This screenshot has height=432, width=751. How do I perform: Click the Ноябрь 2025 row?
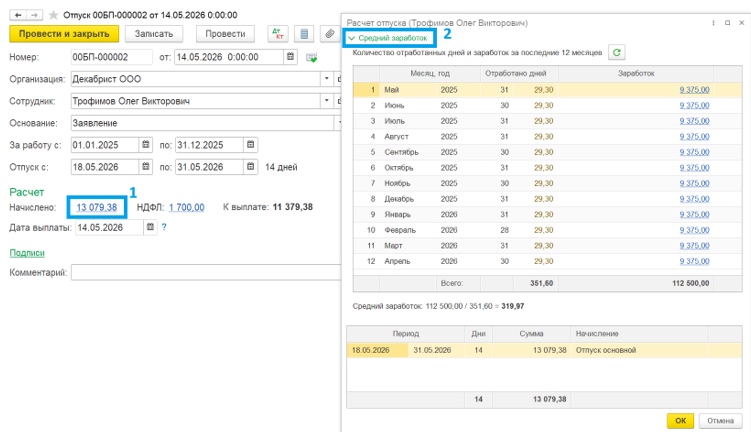point(547,183)
